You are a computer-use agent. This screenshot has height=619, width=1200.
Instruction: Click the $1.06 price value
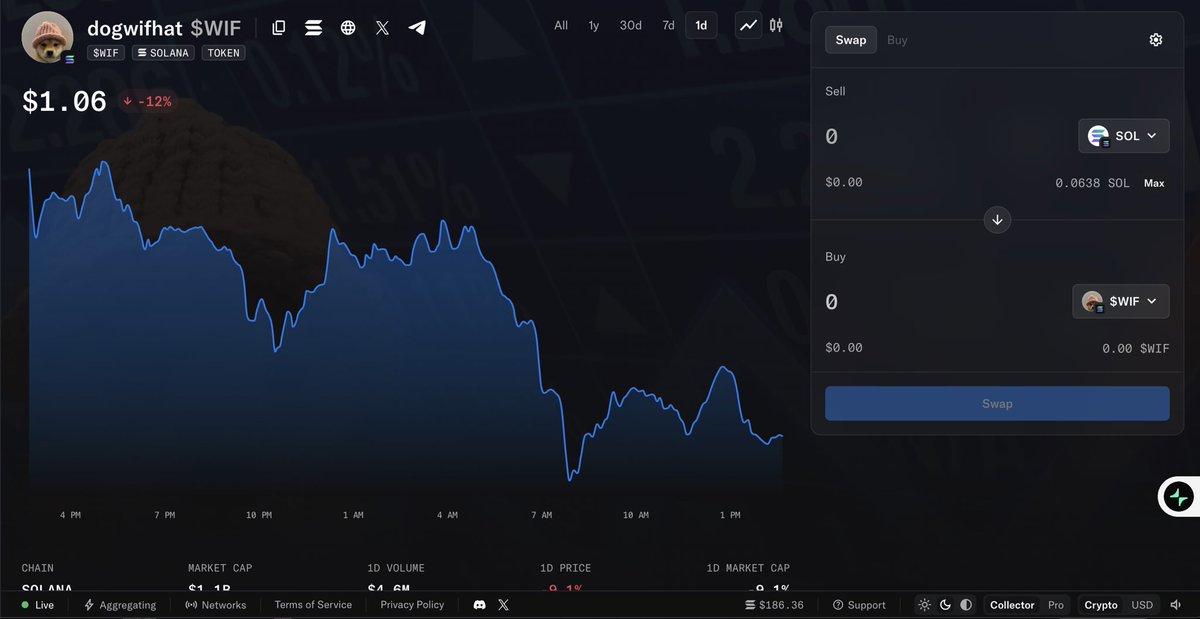coord(64,101)
